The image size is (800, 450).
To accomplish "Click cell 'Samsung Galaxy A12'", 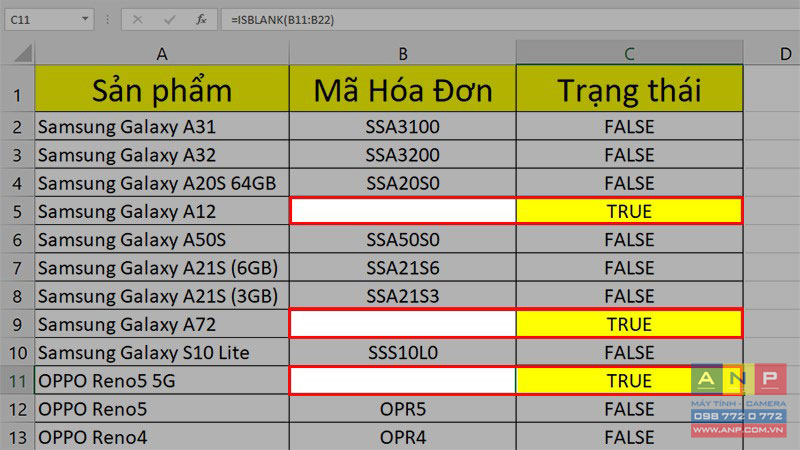I will coord(162,211).
